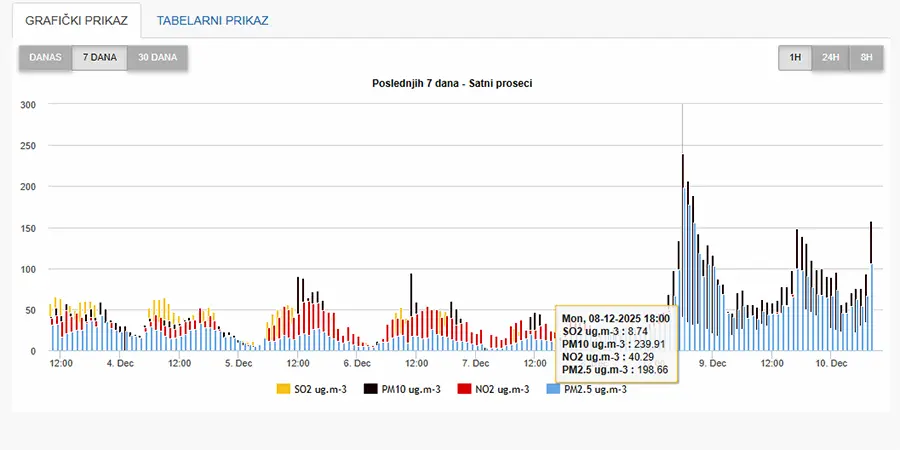The height and width of the screenshot is (450, 900).
Task: Click the chart title Poslednjih 7 dana
Action: 451,83
